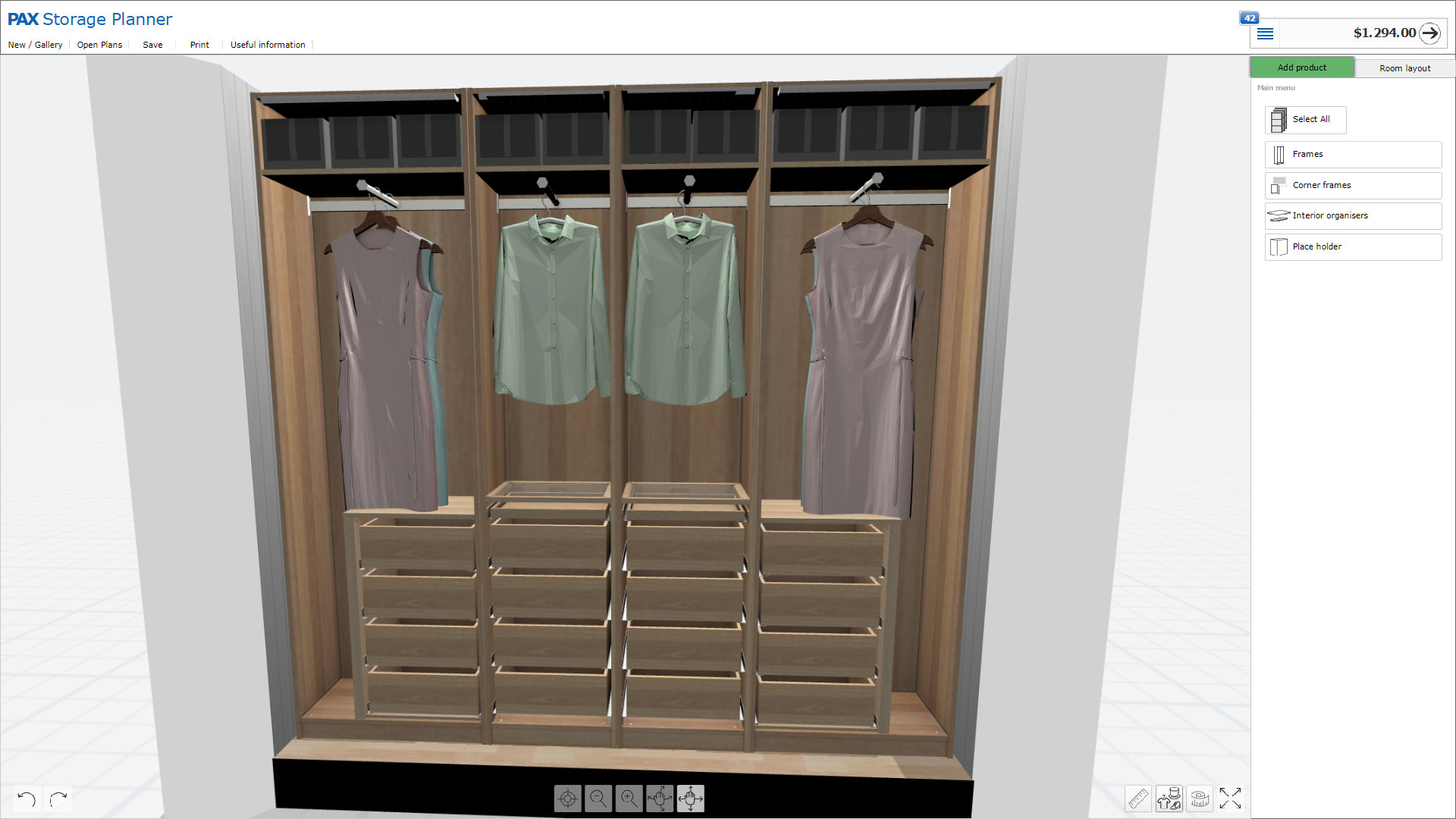The image size is (1456, 819).
Task: Click the Select All button
Action: tap(1305, 120)
